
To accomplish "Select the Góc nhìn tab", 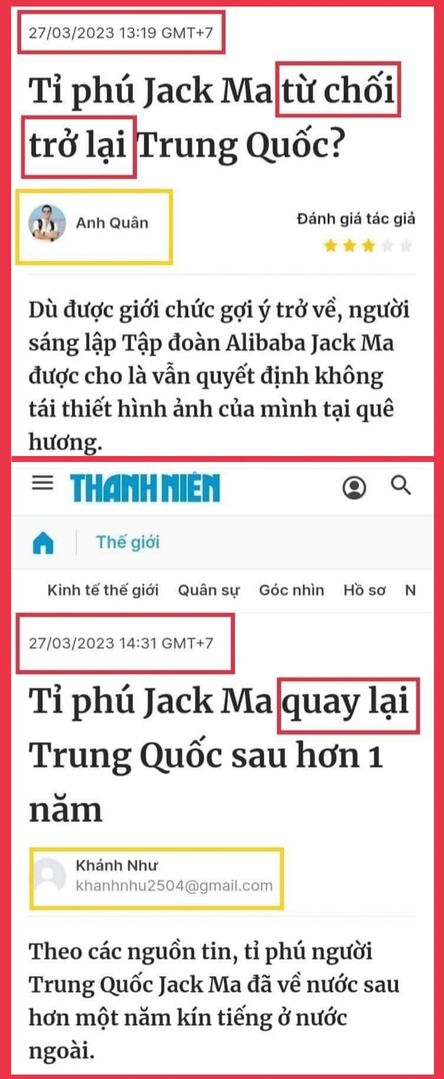I will point(291,590).
